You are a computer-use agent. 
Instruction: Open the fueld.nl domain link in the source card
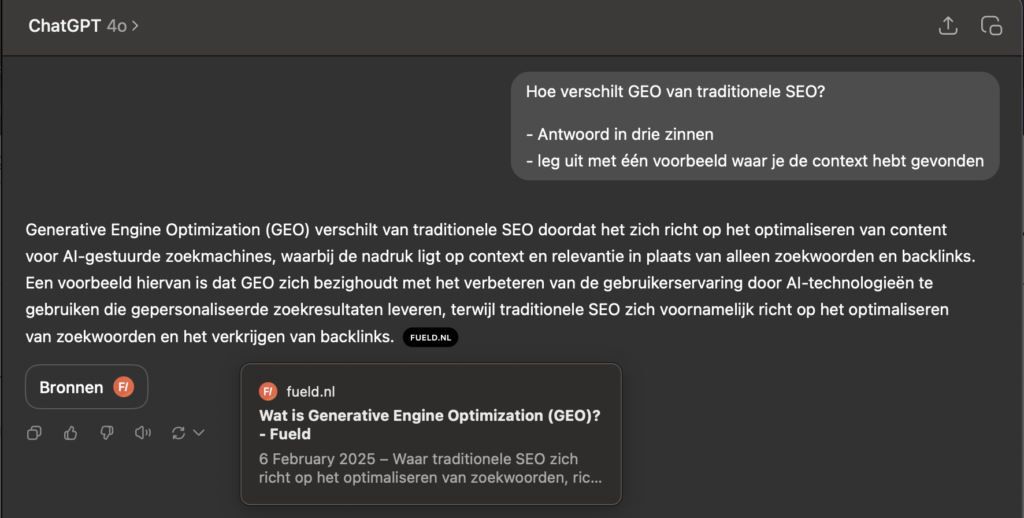[310, 391]
